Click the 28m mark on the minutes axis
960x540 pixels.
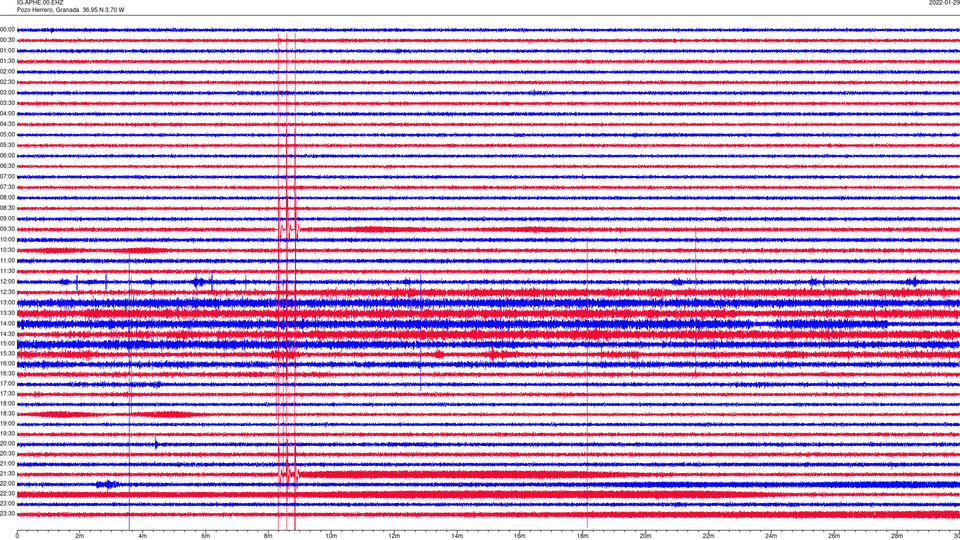(897, 536)
